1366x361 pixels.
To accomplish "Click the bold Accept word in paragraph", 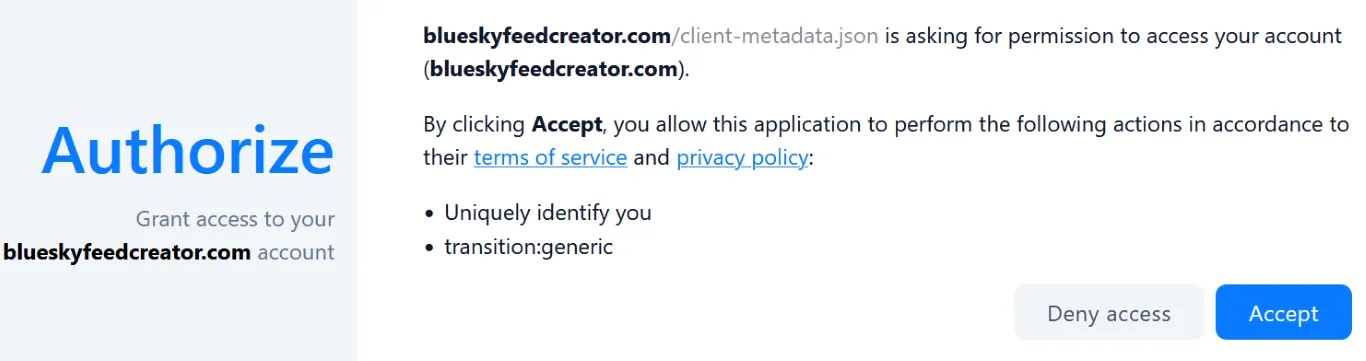I will tap(567, 125).
